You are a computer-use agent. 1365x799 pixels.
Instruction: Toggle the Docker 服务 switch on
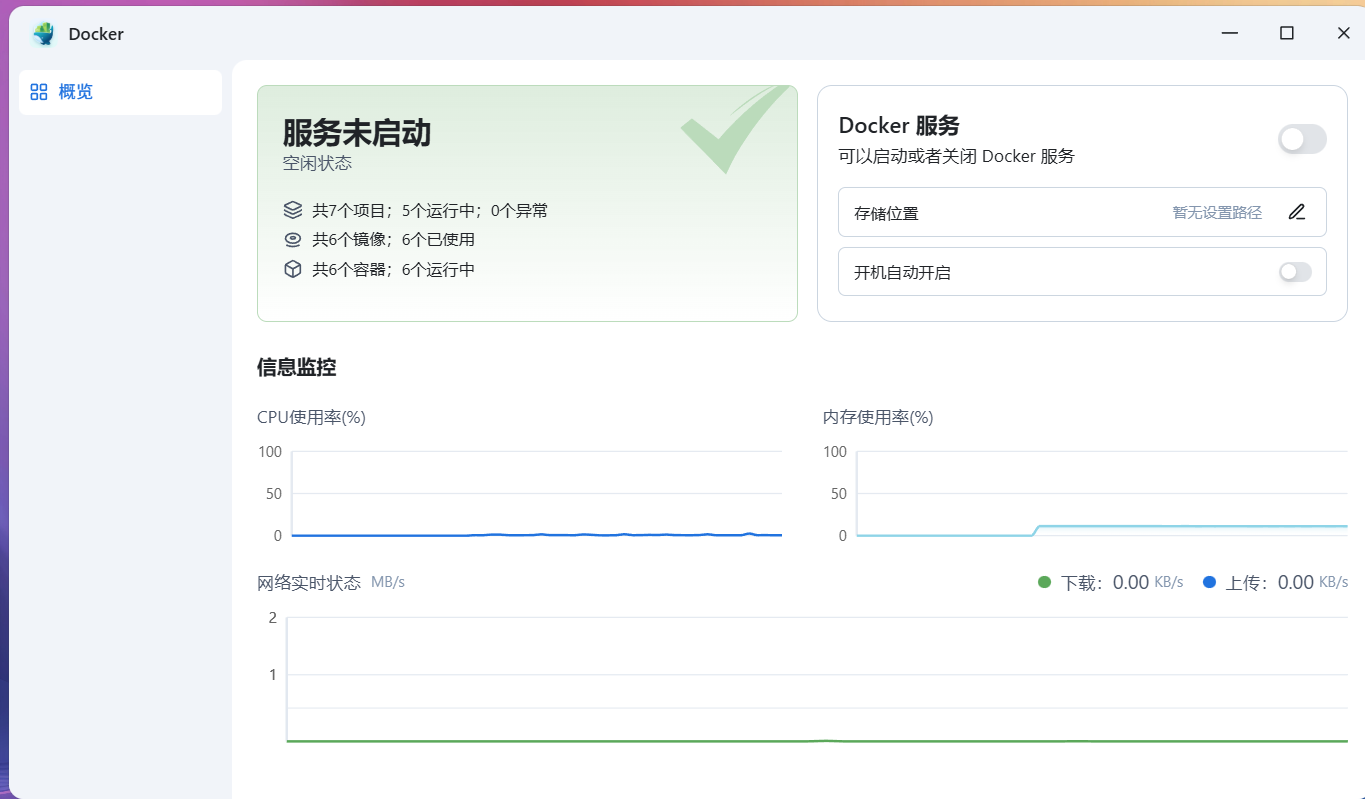point(1301,139)
